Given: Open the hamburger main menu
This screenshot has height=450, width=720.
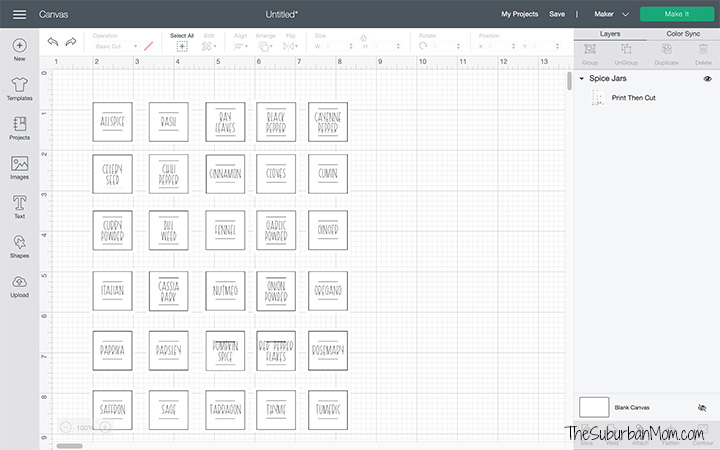Looking at the screenshot, I should click(x=19, y=14).
